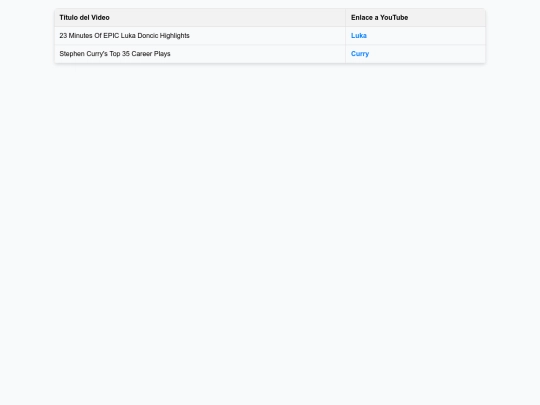Click '23 Minutes Of EPIC Luka Doncic Highlights' cell

200,36
